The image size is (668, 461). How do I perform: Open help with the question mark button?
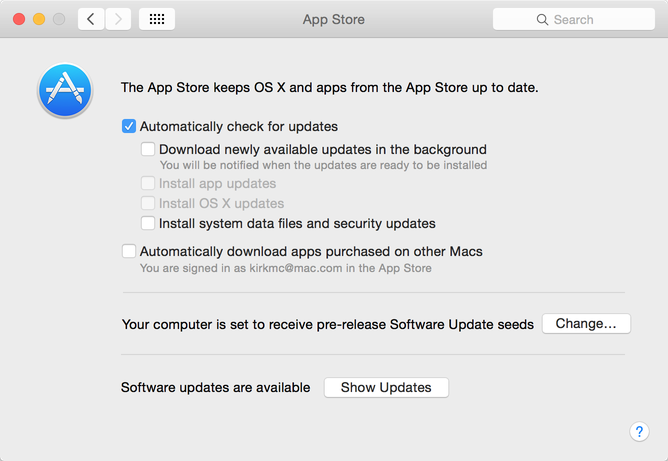(x=639, y=432)
